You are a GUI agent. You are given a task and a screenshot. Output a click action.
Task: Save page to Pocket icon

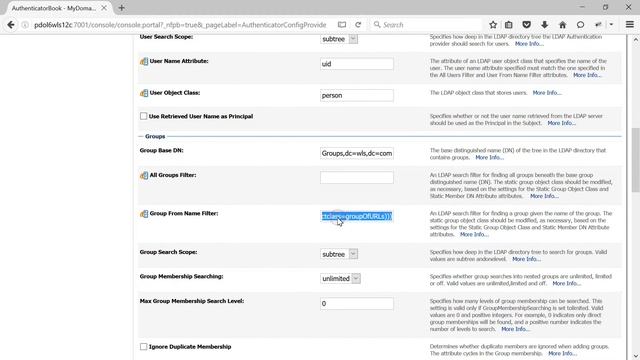click(x=527, y=25)
